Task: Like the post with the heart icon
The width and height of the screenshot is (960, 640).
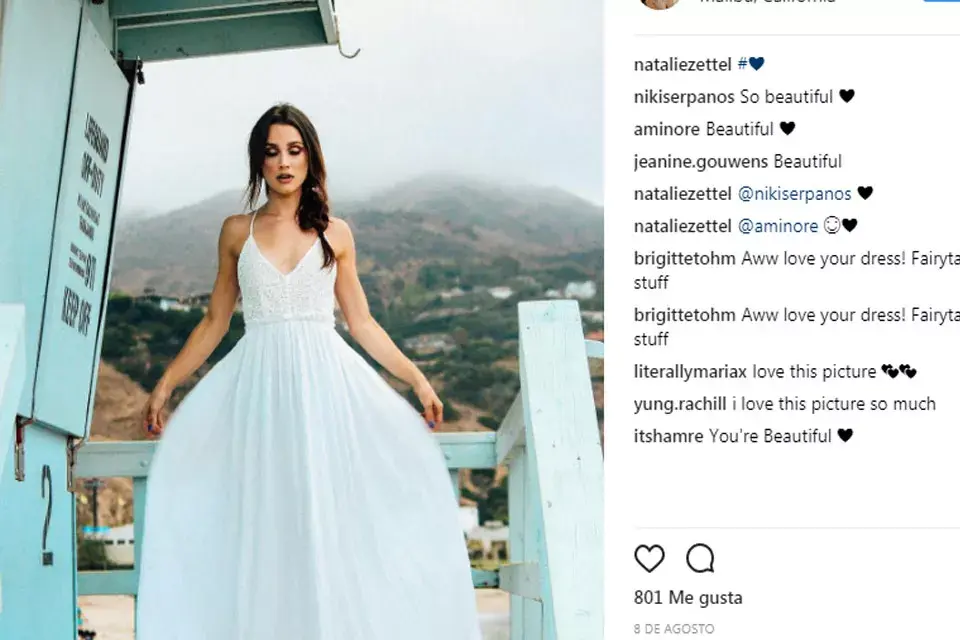Action: point(649,558)
